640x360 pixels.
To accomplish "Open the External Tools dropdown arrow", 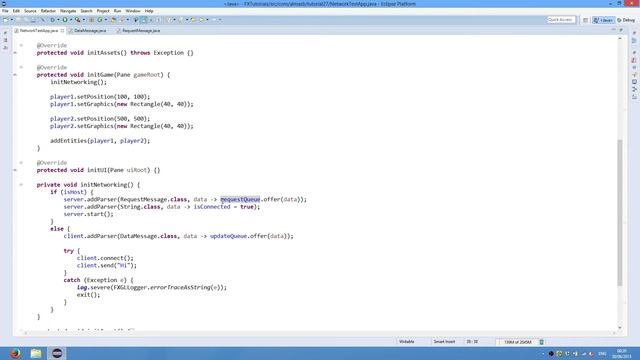I will click(84, 20).
